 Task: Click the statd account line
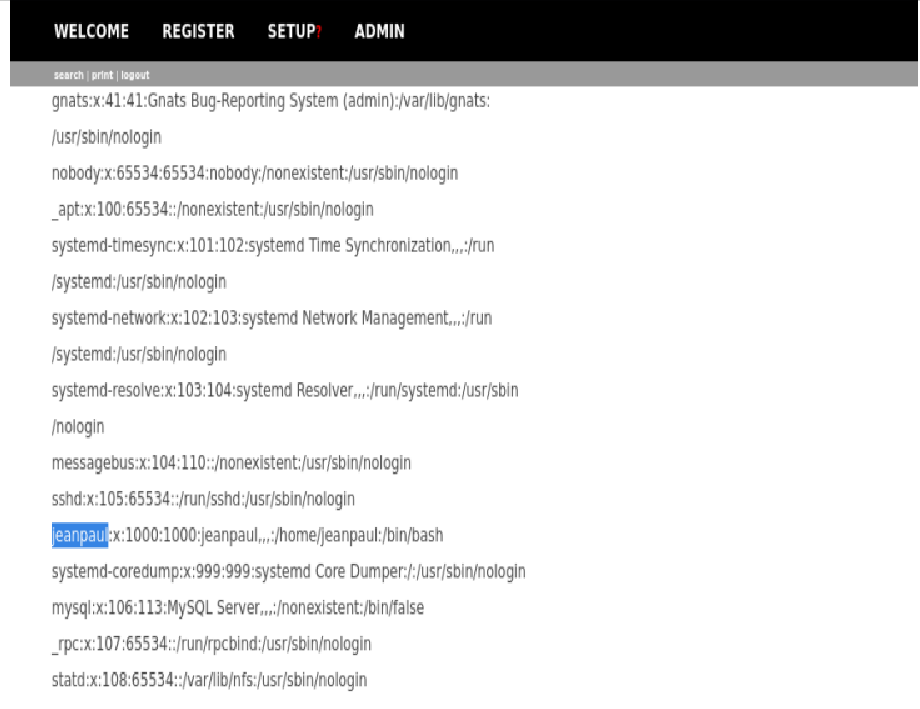pos(209,680)
